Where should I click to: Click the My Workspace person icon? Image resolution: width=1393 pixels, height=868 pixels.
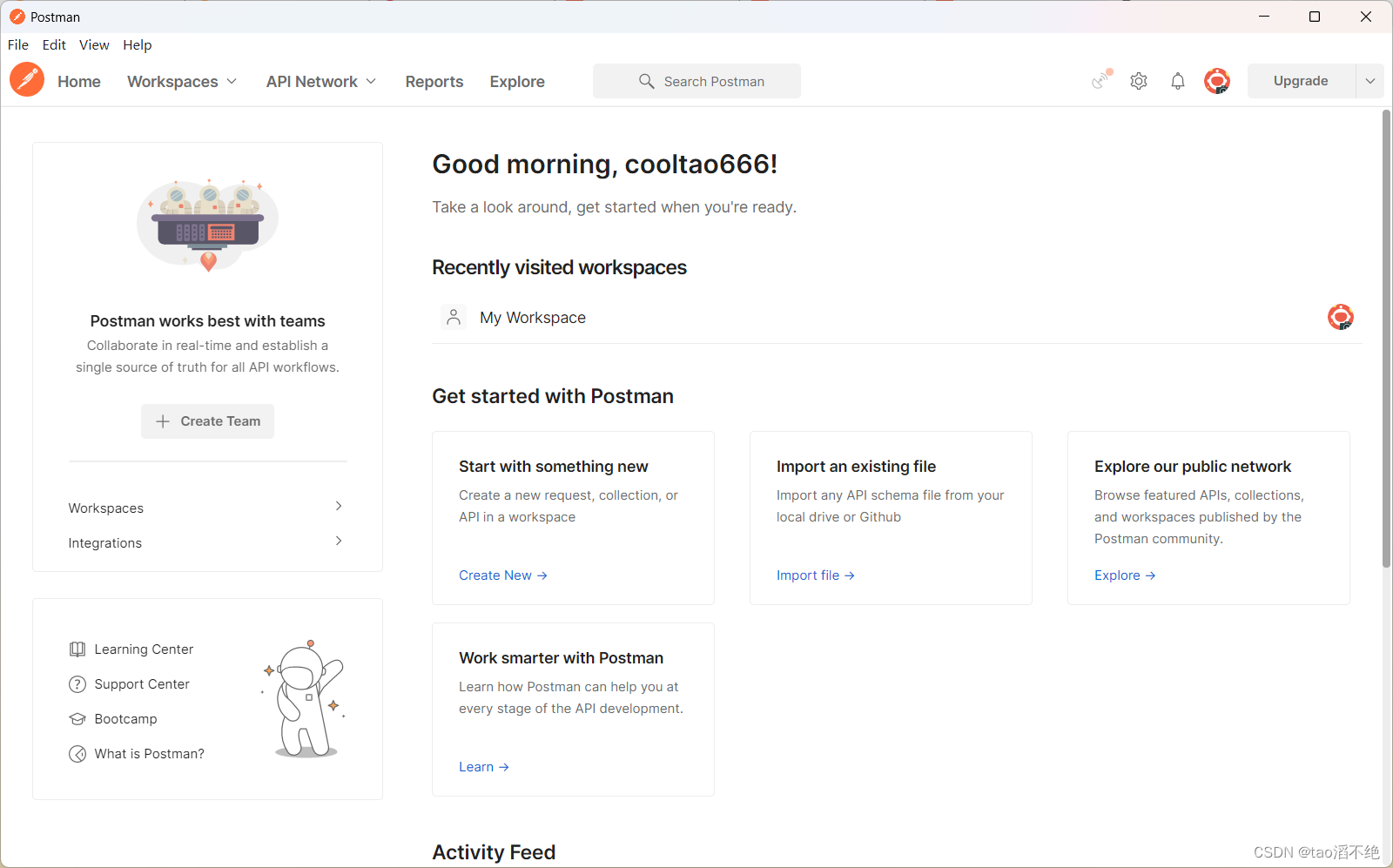point(454,318)
